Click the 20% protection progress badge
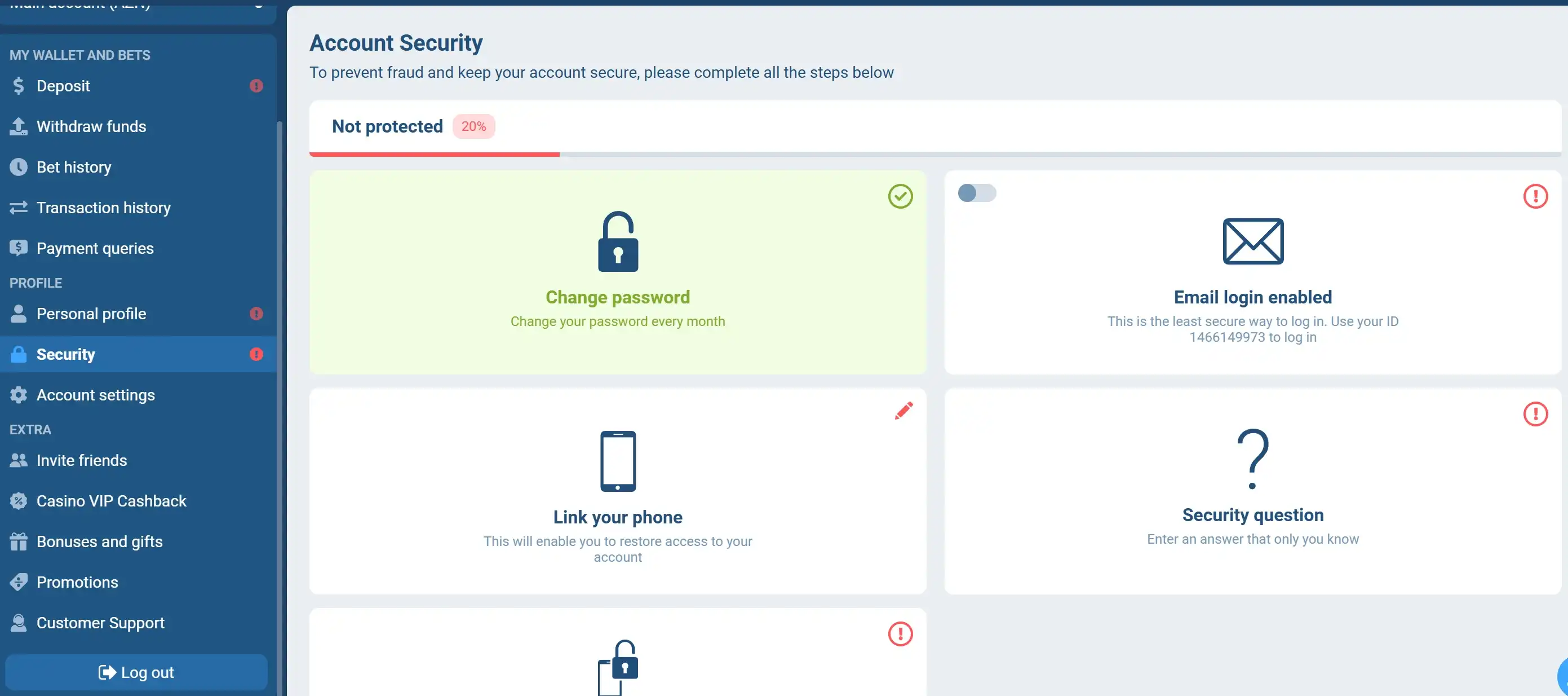This screenshot has width=1568, height=696. click(x=473, y=126)
